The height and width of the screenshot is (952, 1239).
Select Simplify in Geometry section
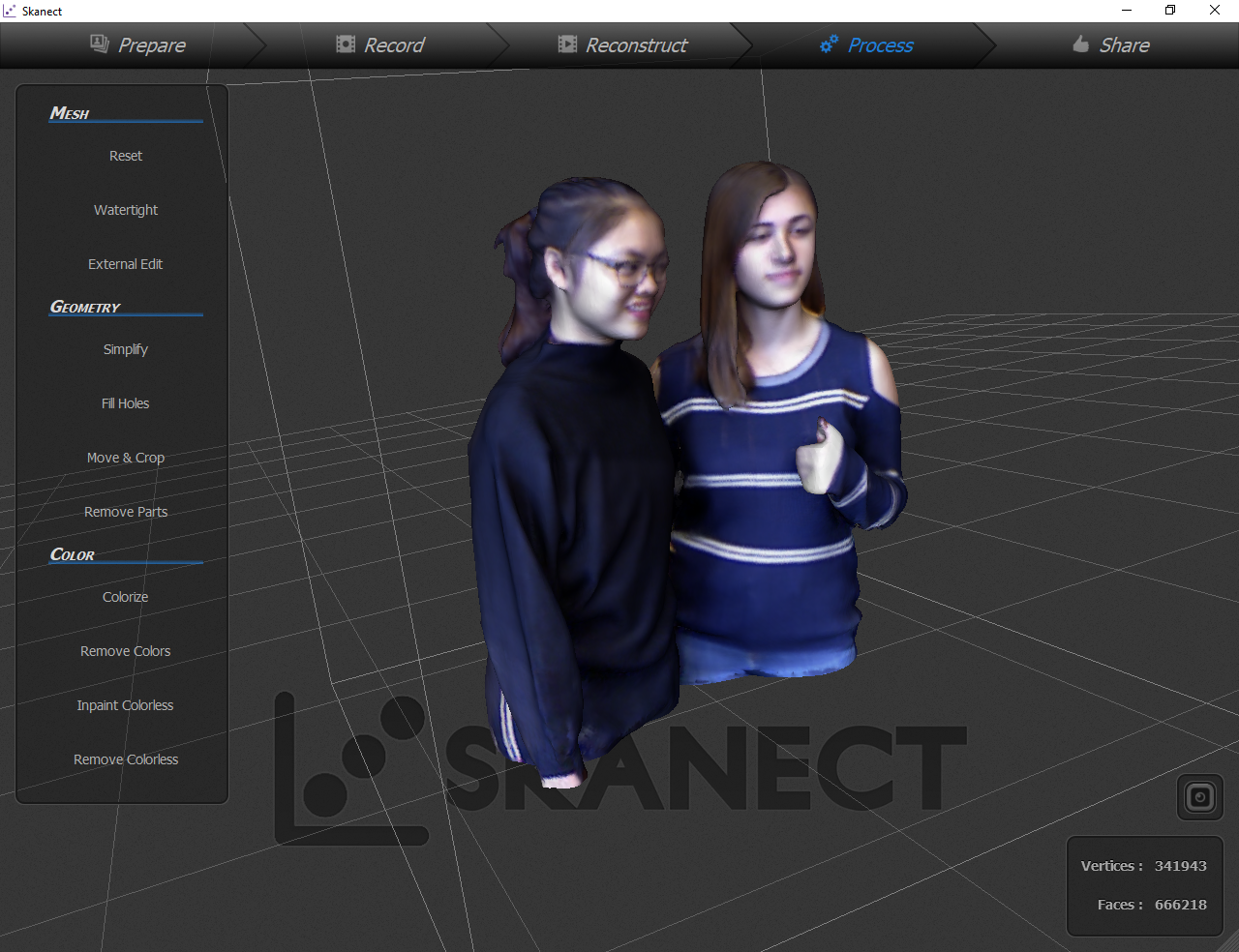[126, 349]
